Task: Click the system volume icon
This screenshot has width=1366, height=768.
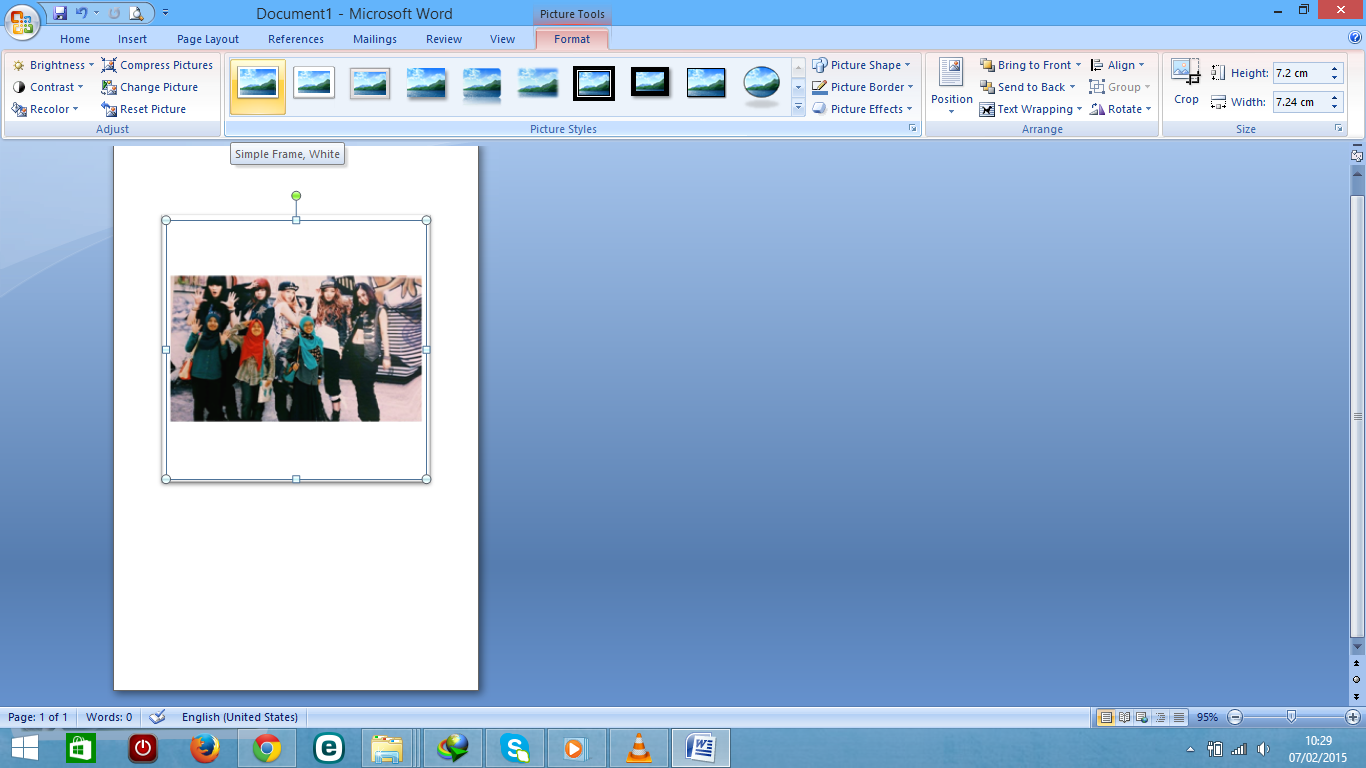Action: [x=1264, y=749]
